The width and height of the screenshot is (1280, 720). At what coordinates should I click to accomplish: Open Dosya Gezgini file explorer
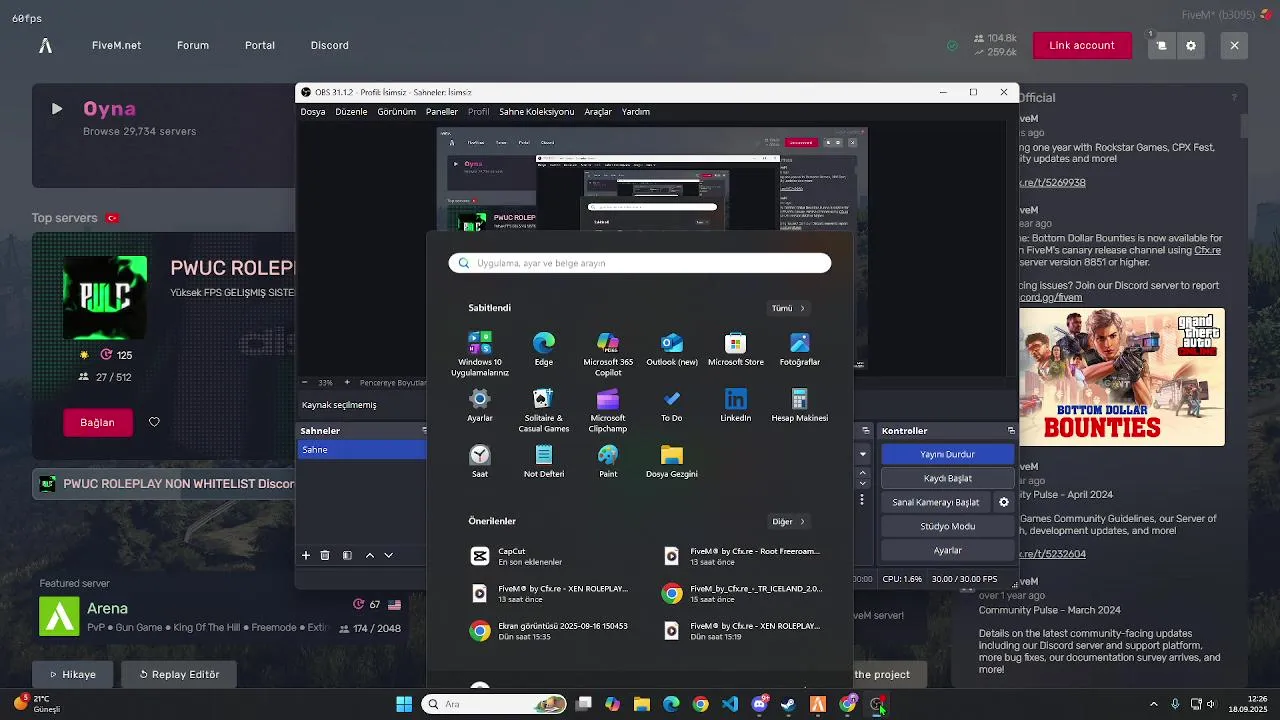672,461
